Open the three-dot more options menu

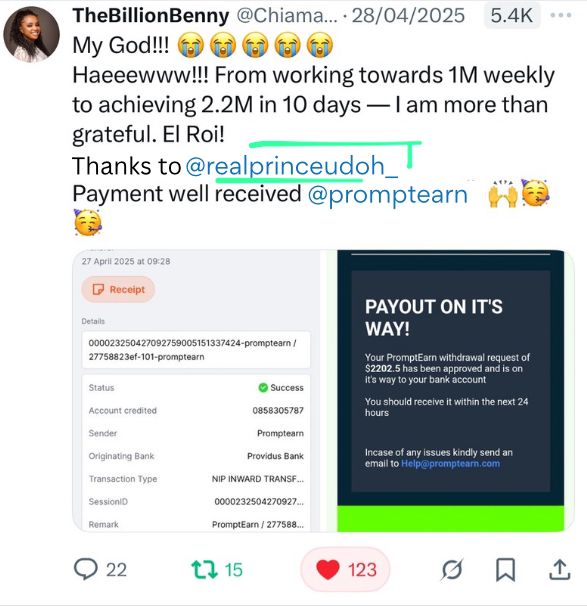561,15
